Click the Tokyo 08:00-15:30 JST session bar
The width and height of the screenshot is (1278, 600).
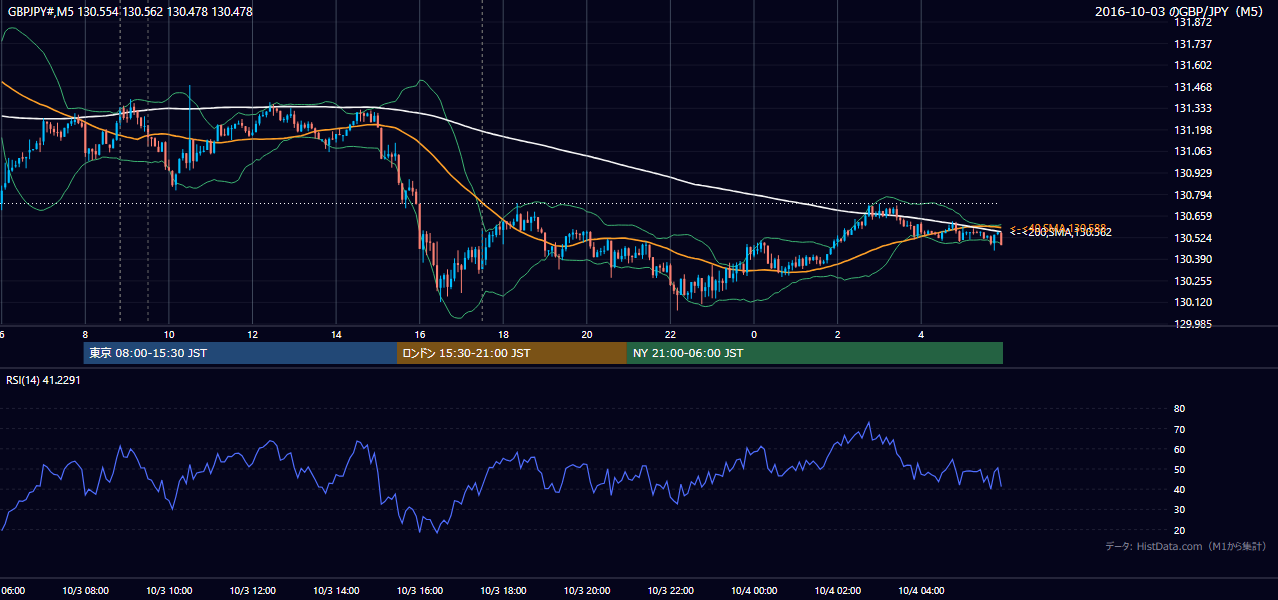(240, 353)
